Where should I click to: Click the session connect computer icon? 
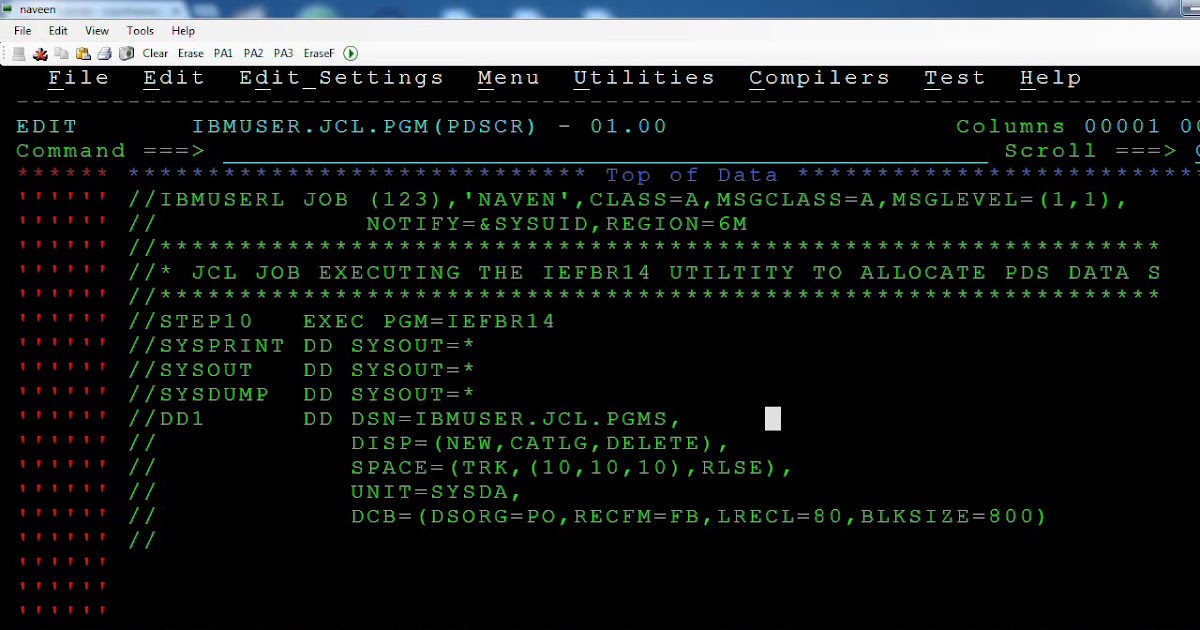16,53
